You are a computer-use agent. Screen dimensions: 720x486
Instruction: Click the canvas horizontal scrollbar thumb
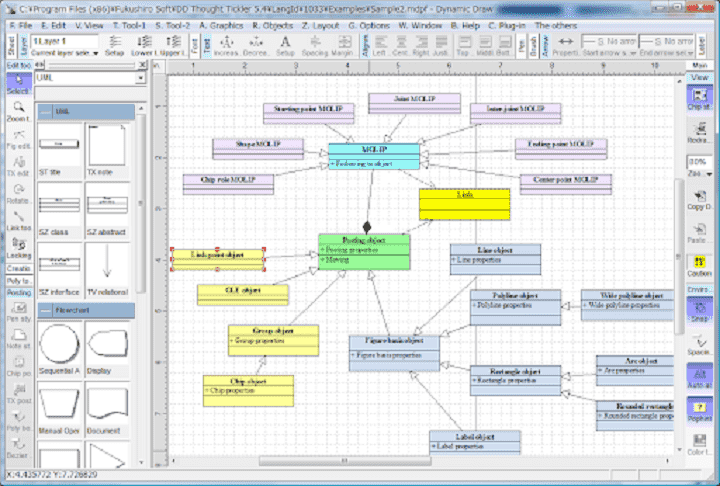coord(344,460)
